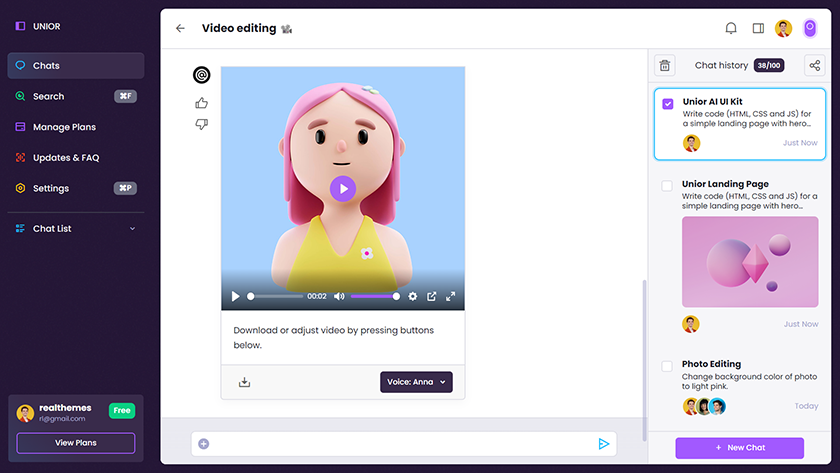Toggle the side panel layout icon

(758, 28)
